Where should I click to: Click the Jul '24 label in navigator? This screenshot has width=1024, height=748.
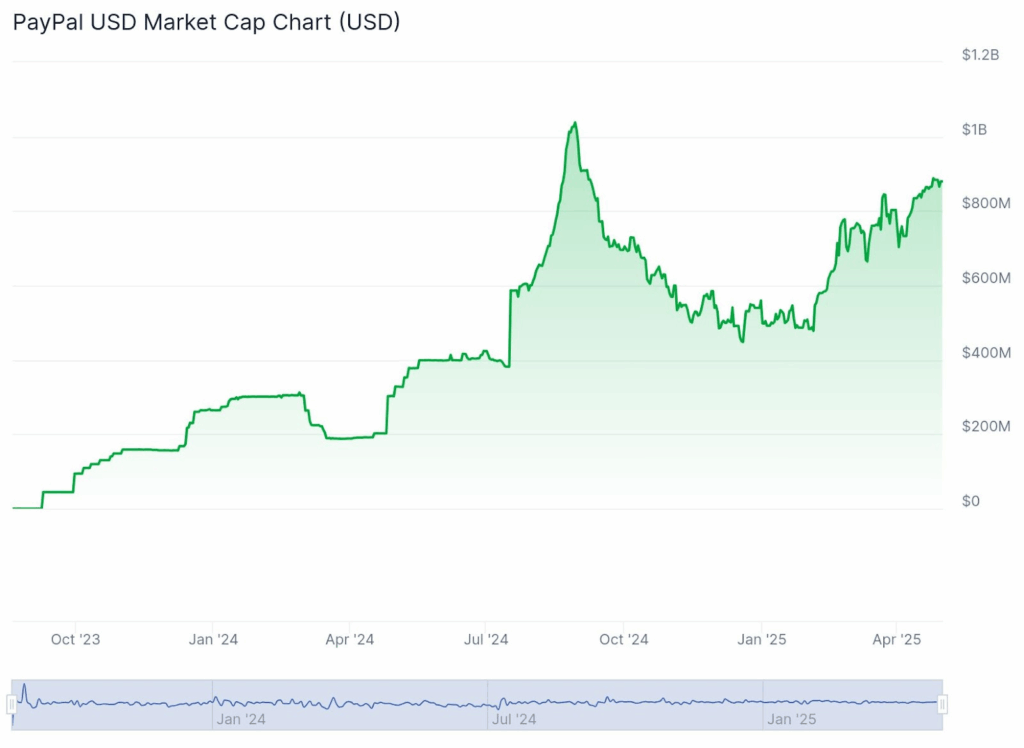coord(515,718)
